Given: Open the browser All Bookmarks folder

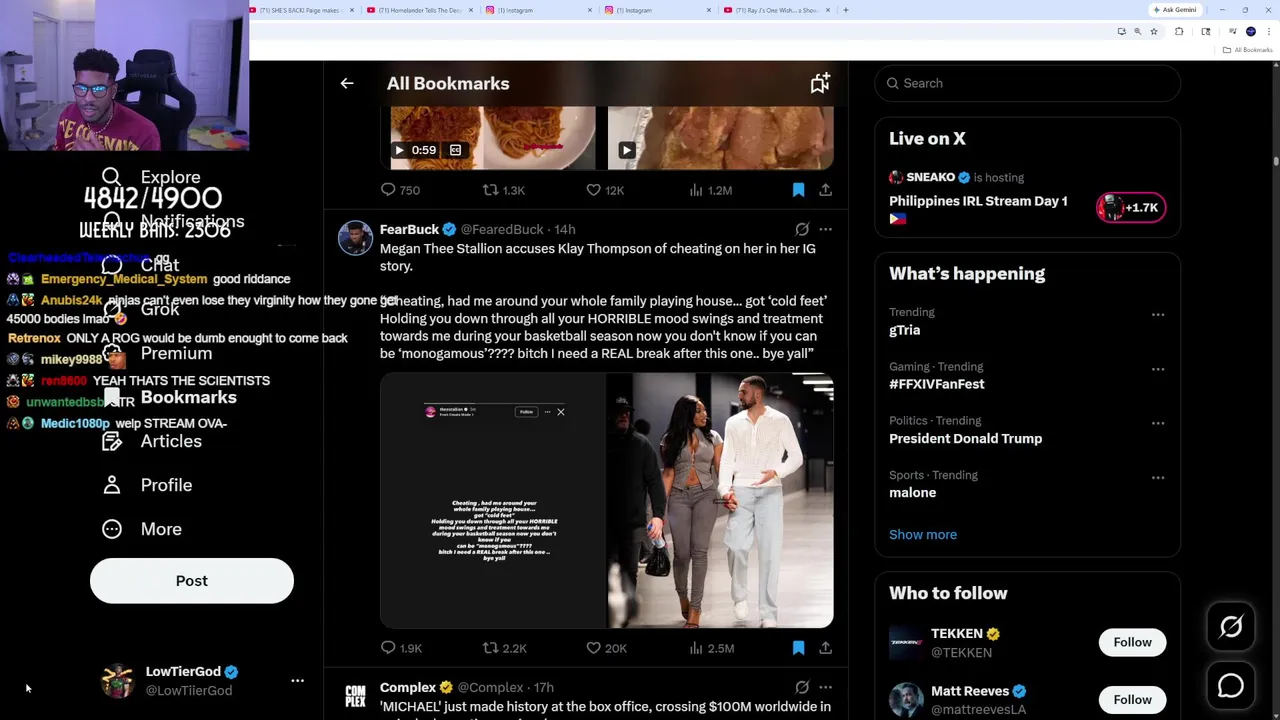Looking at the screenshot, I should coord(1248,50).
